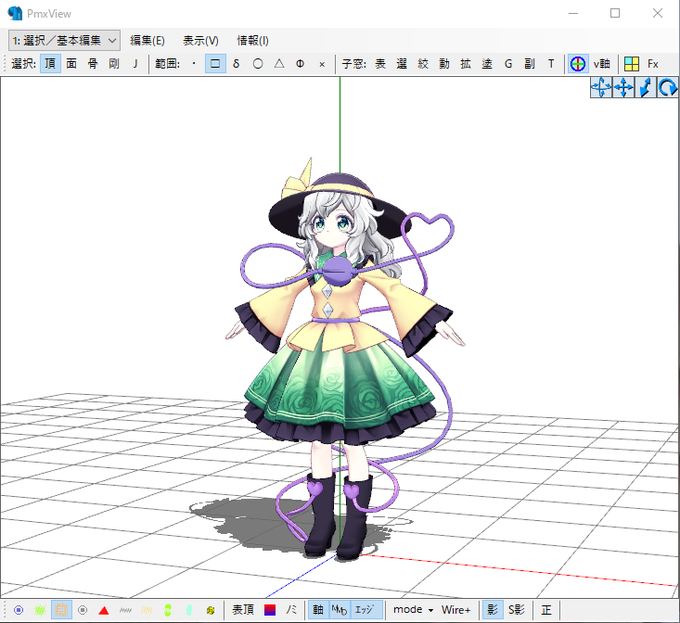This screenshot has width=680, height=623.
Task: Toggle the 軸 axis display button
Action: coord(318,610)
